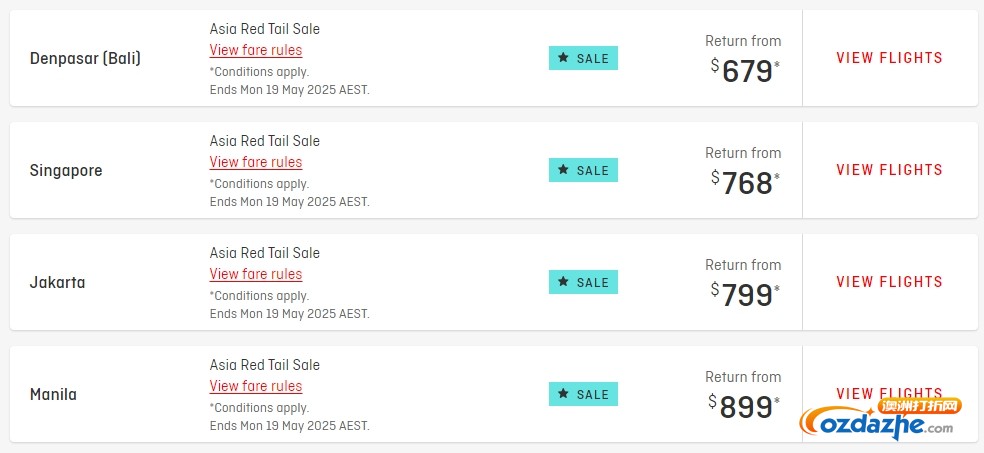Image resolution: width=984 pixels, height=453 pixels.
Task: View flights to Denpasar (Bali)
Action: point(889,58)
